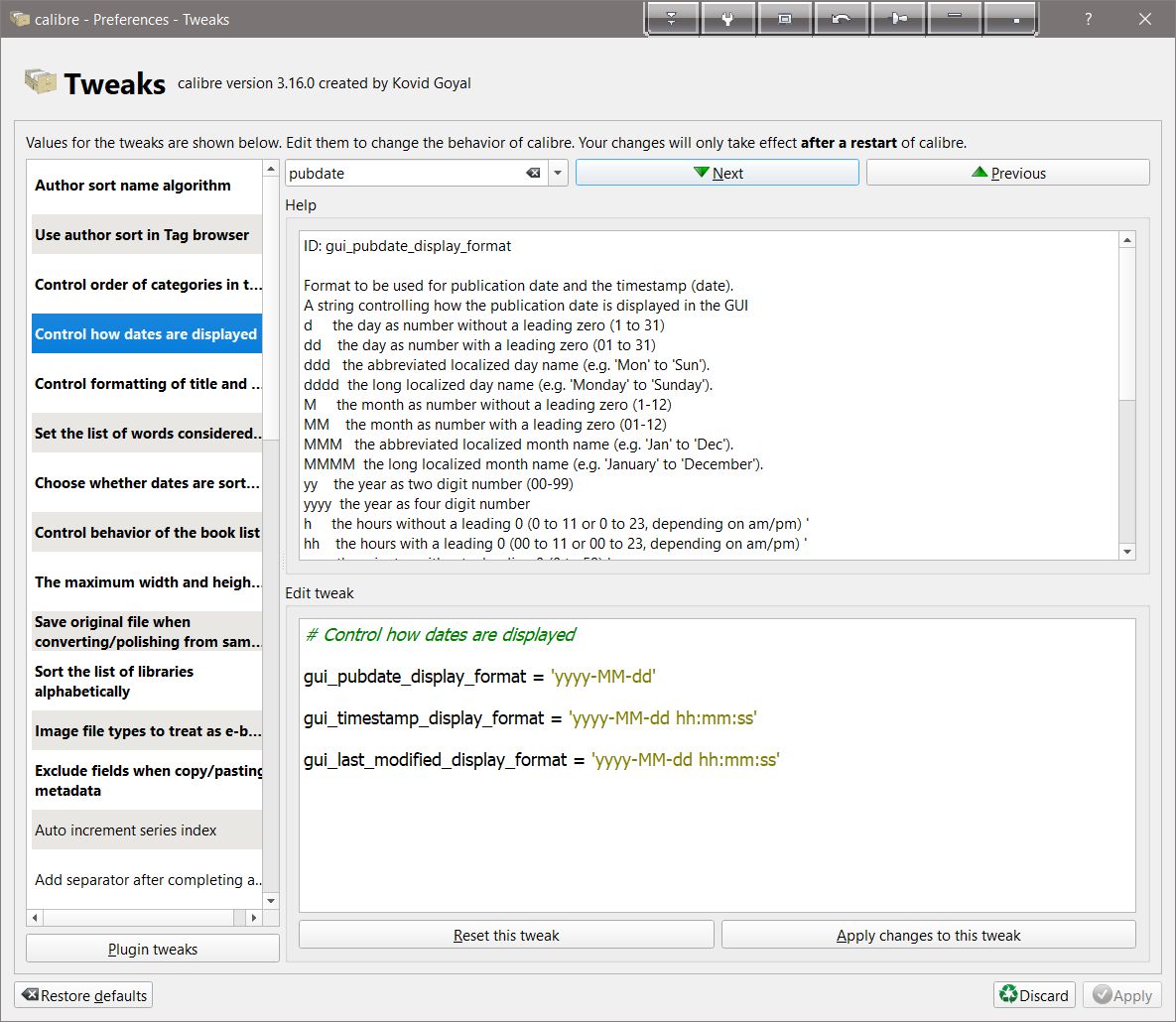Click the small square dot icon in the title bar toolbar
This screenshot has width=1176, height=1022.
click(1010, 19)
